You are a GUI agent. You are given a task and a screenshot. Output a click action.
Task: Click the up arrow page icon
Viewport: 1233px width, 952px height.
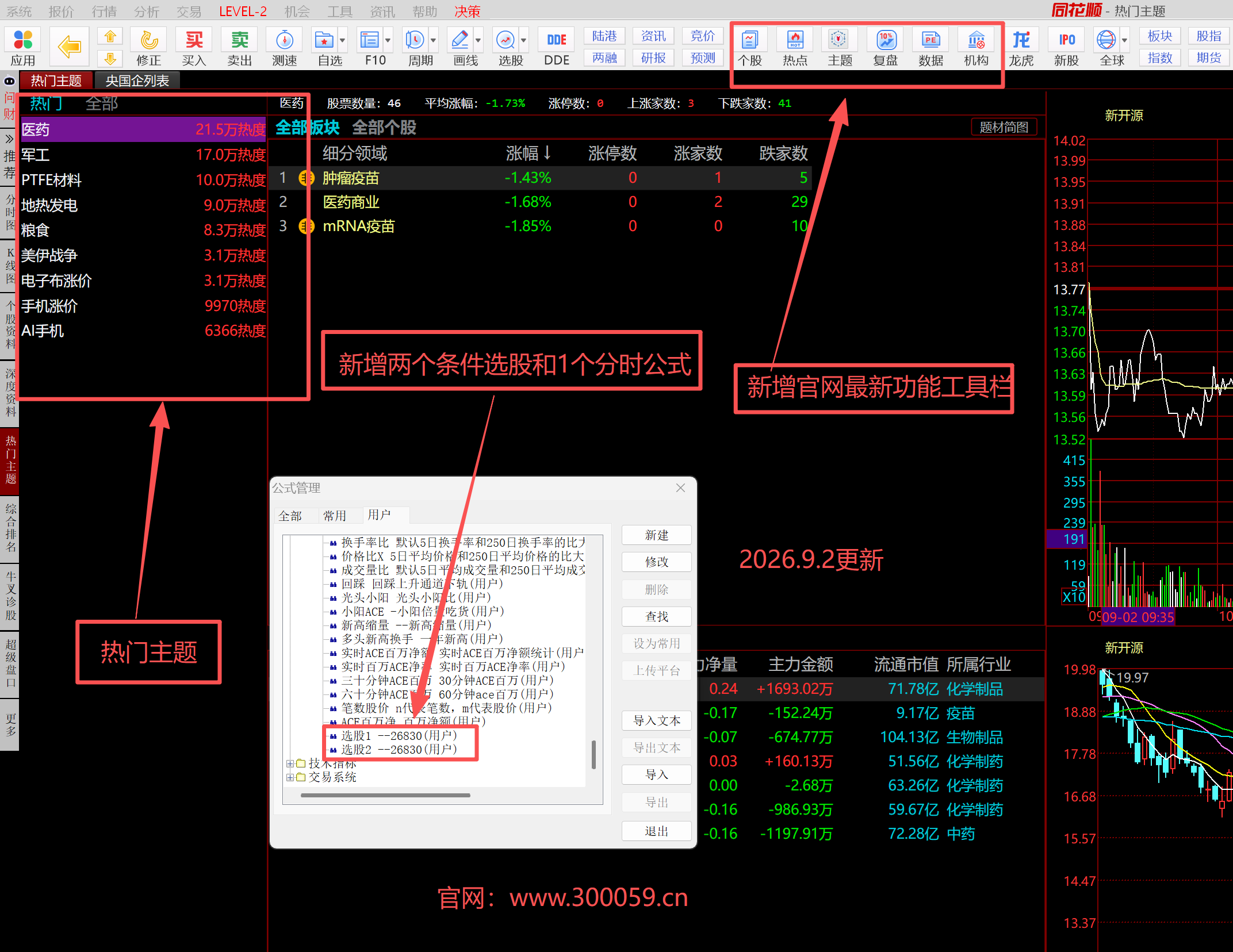[110, 37]
